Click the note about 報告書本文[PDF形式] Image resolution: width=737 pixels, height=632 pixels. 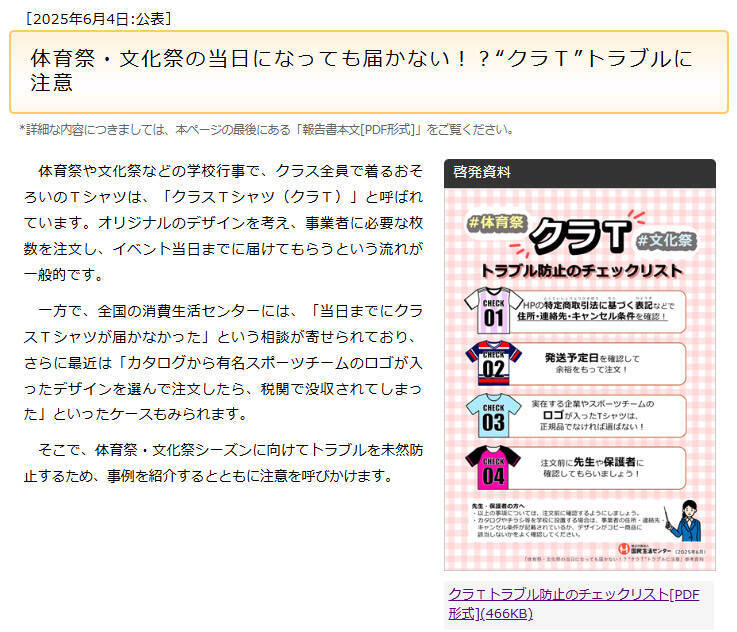tap(267, 129)
